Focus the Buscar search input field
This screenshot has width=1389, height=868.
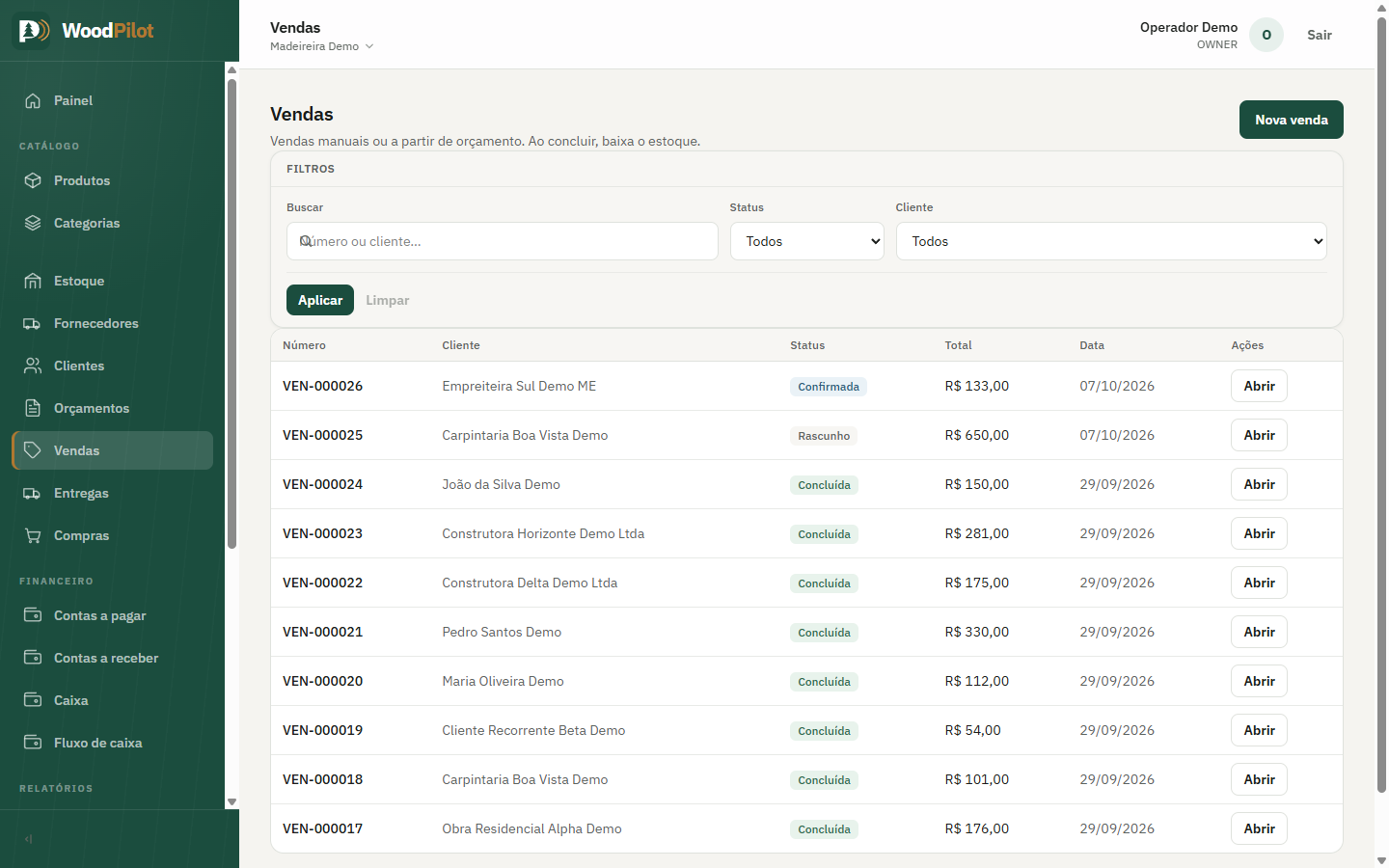click(x=503, y=241)
